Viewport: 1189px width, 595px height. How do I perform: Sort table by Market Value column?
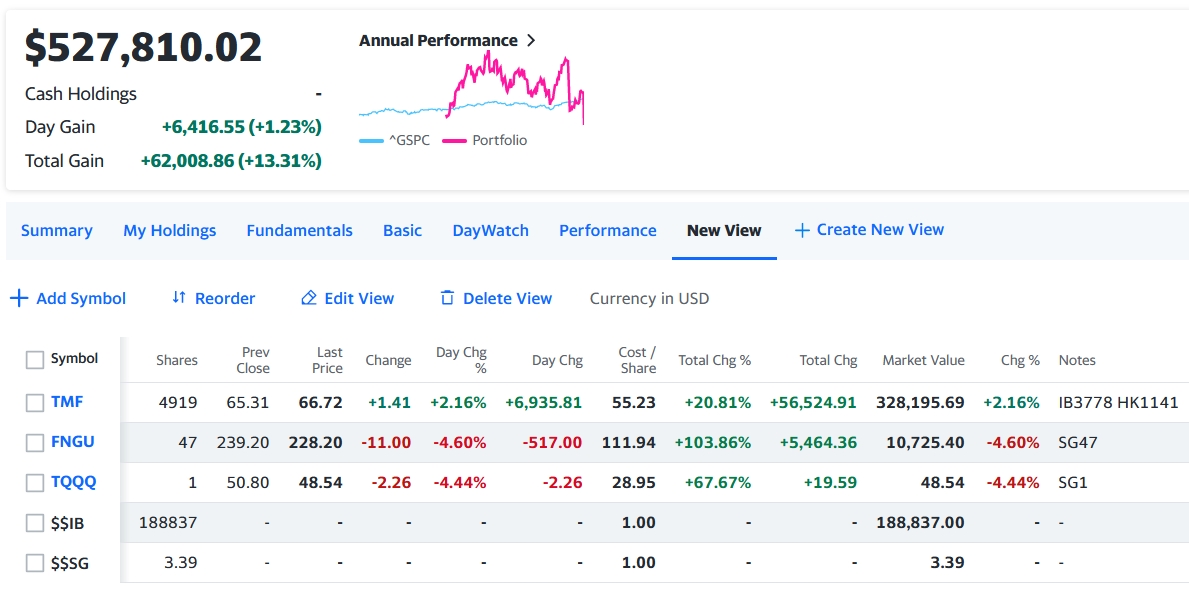tap(922, 360)
